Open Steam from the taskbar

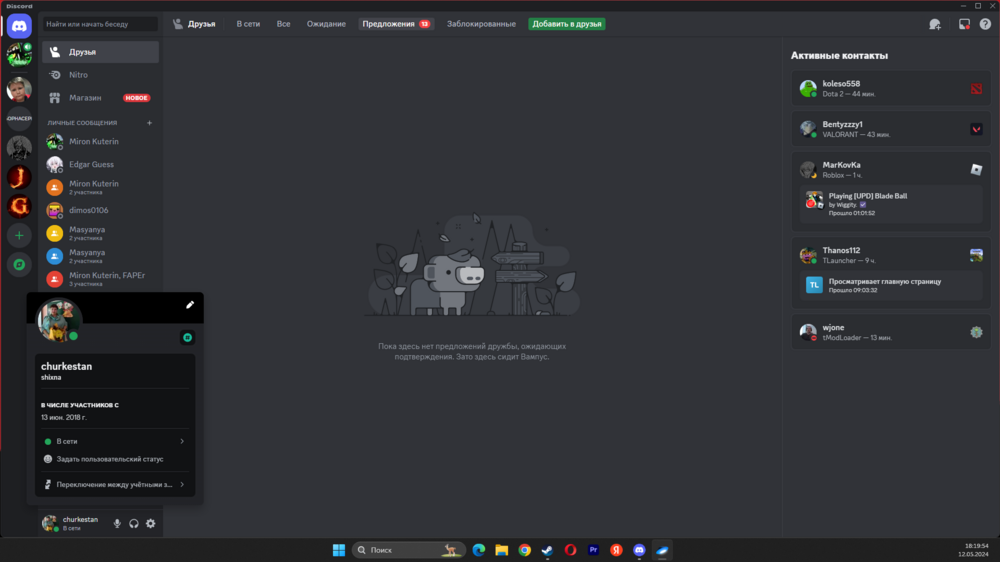click(547, 550)
